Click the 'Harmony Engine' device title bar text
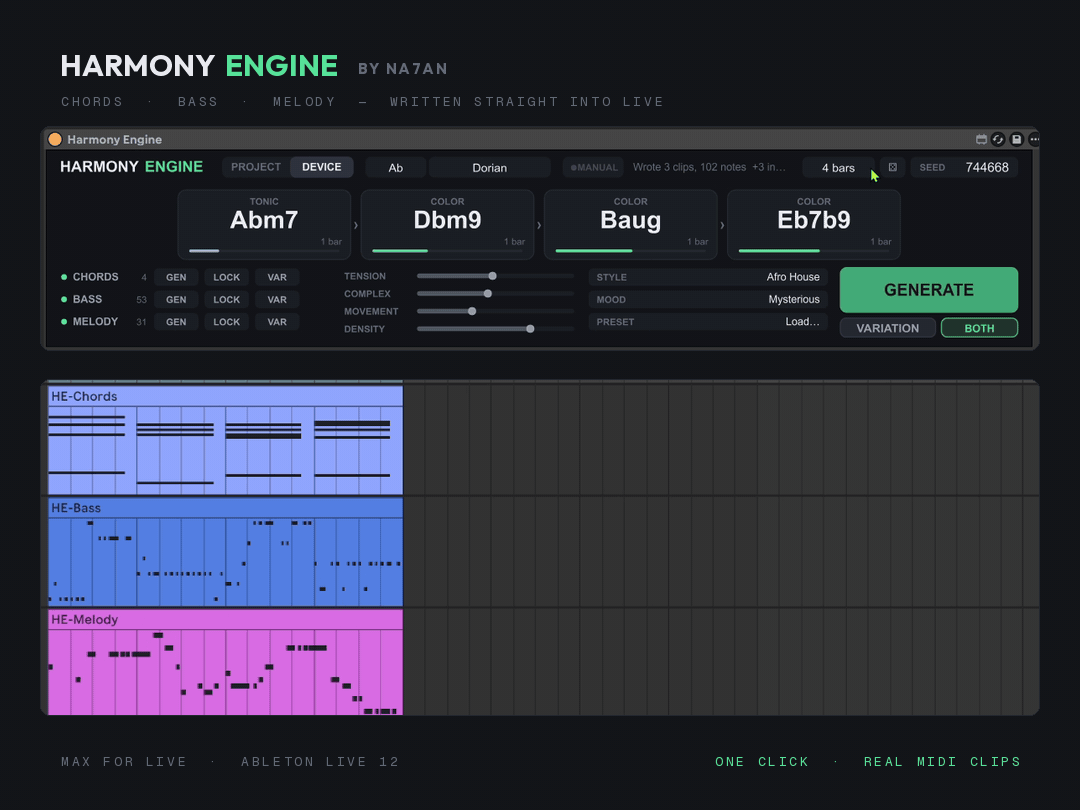 114,140
